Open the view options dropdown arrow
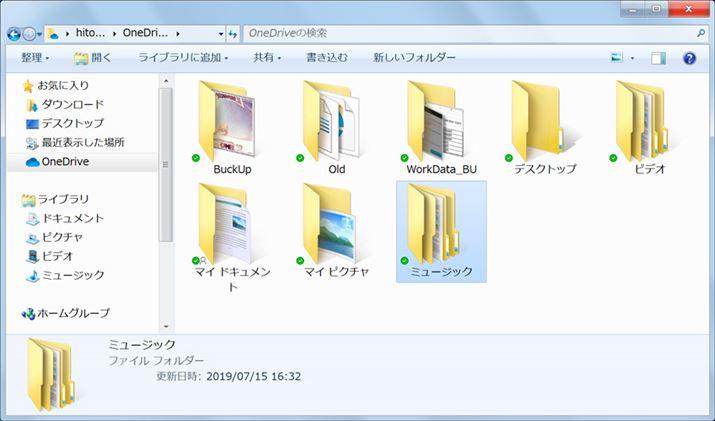 (632, 58)
